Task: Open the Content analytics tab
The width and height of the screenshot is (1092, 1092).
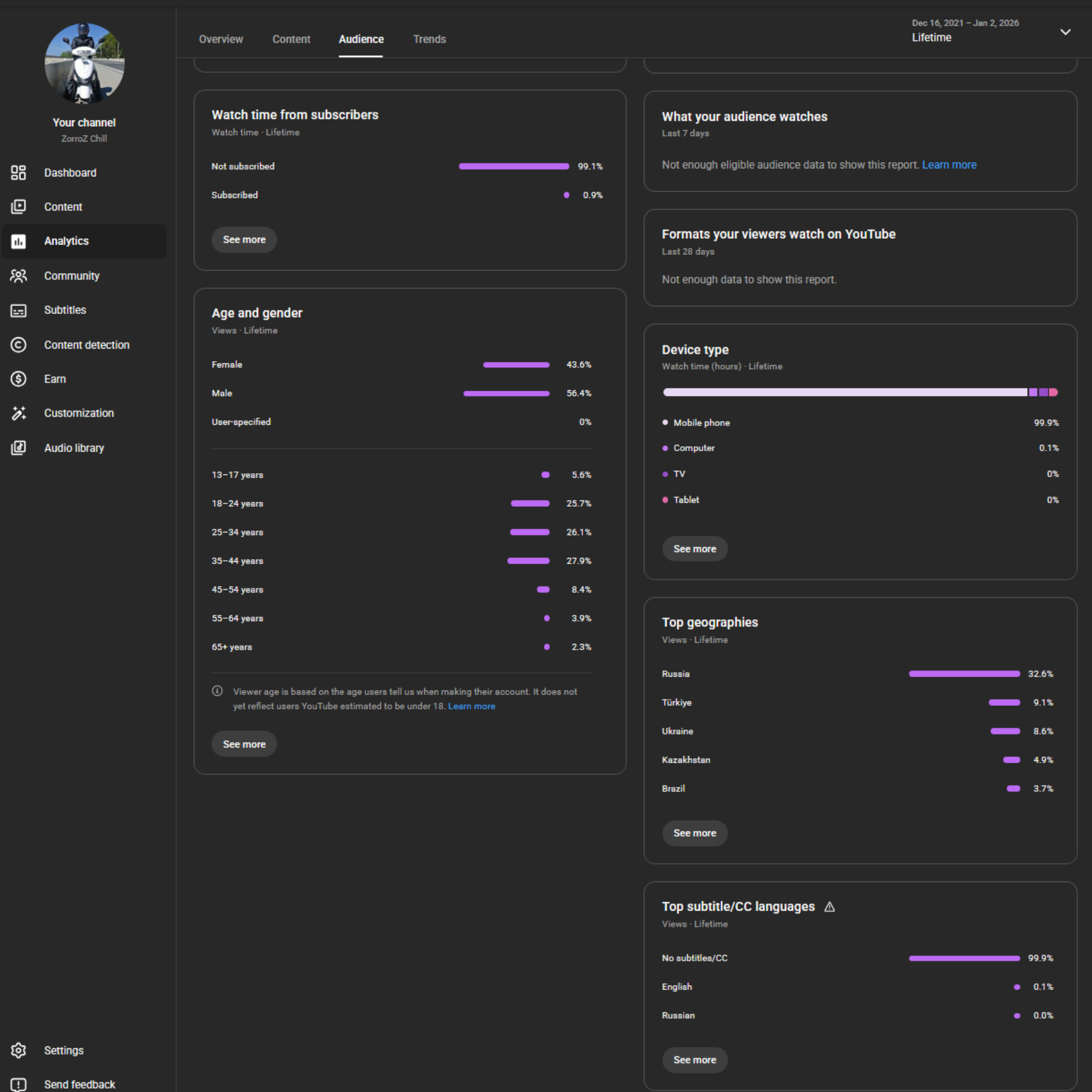Action: (291, 39)
